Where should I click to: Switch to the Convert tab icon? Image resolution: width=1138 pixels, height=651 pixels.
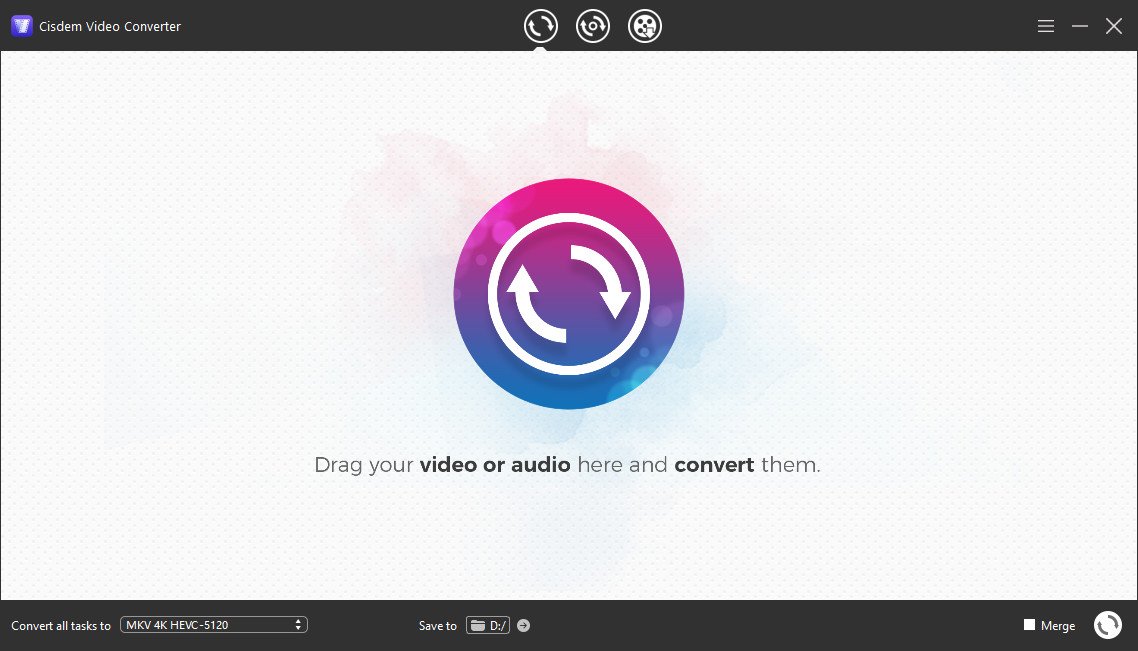pos(541,26)
